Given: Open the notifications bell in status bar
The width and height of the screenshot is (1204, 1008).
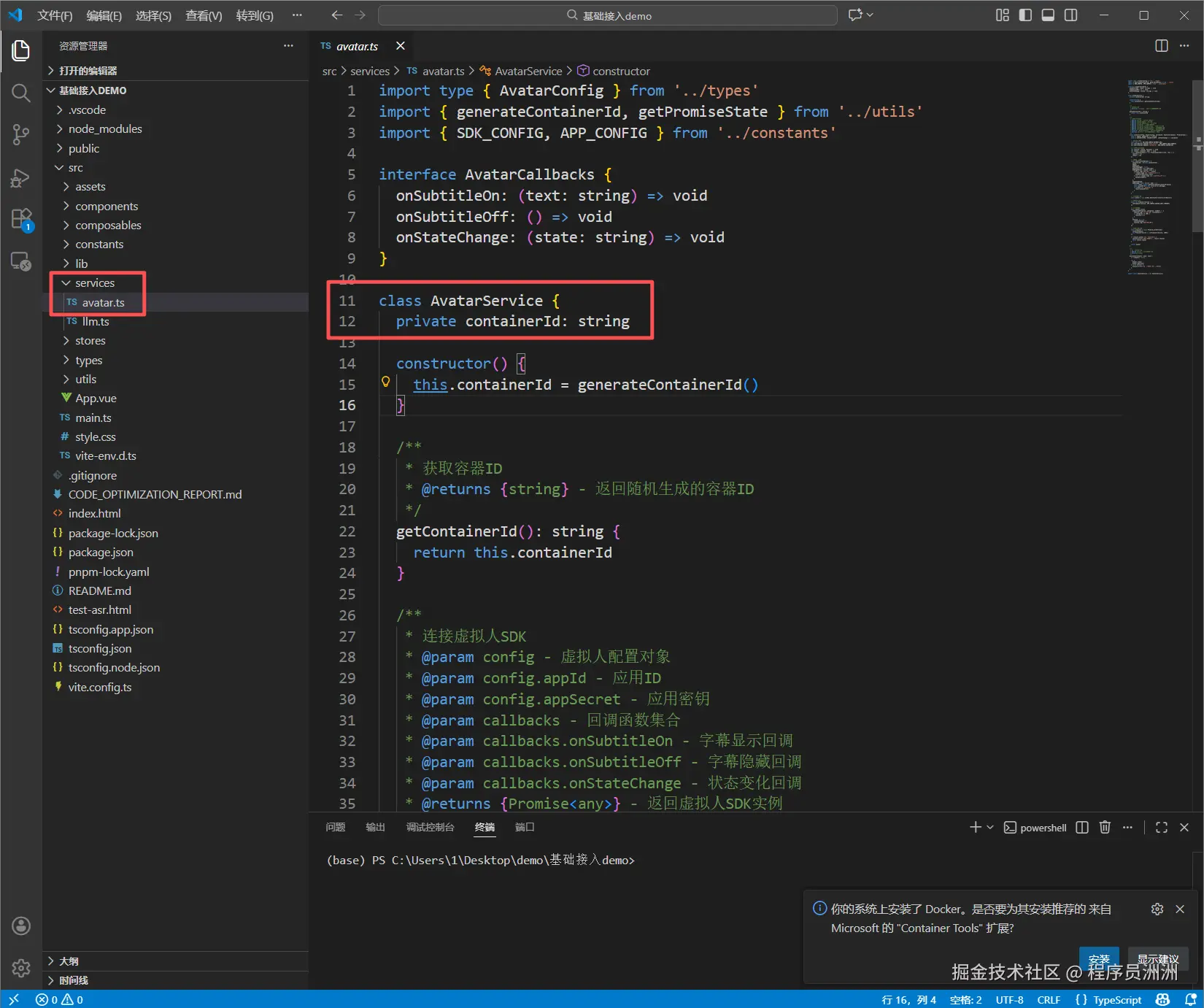Looking at the screenshot, I should click(1190, 999).
